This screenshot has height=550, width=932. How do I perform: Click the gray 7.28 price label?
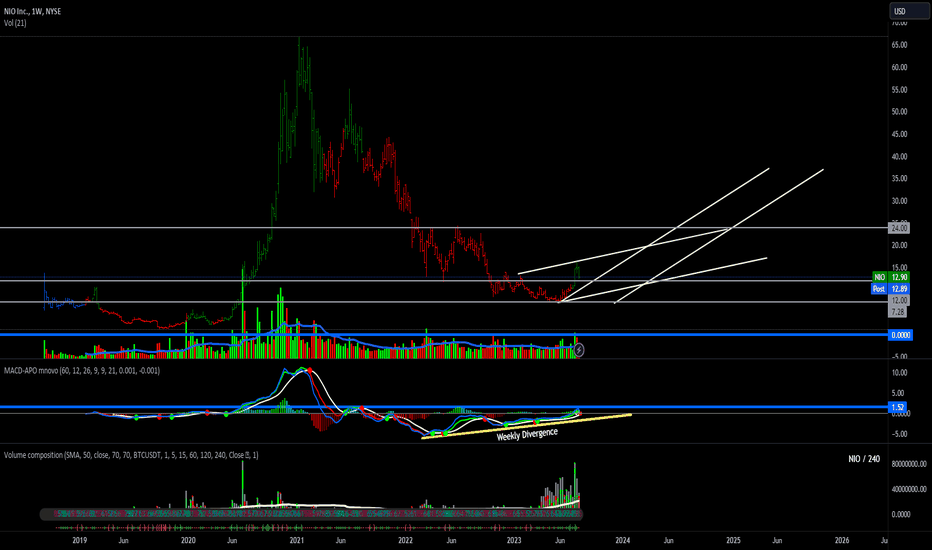[x=898, y=312]
